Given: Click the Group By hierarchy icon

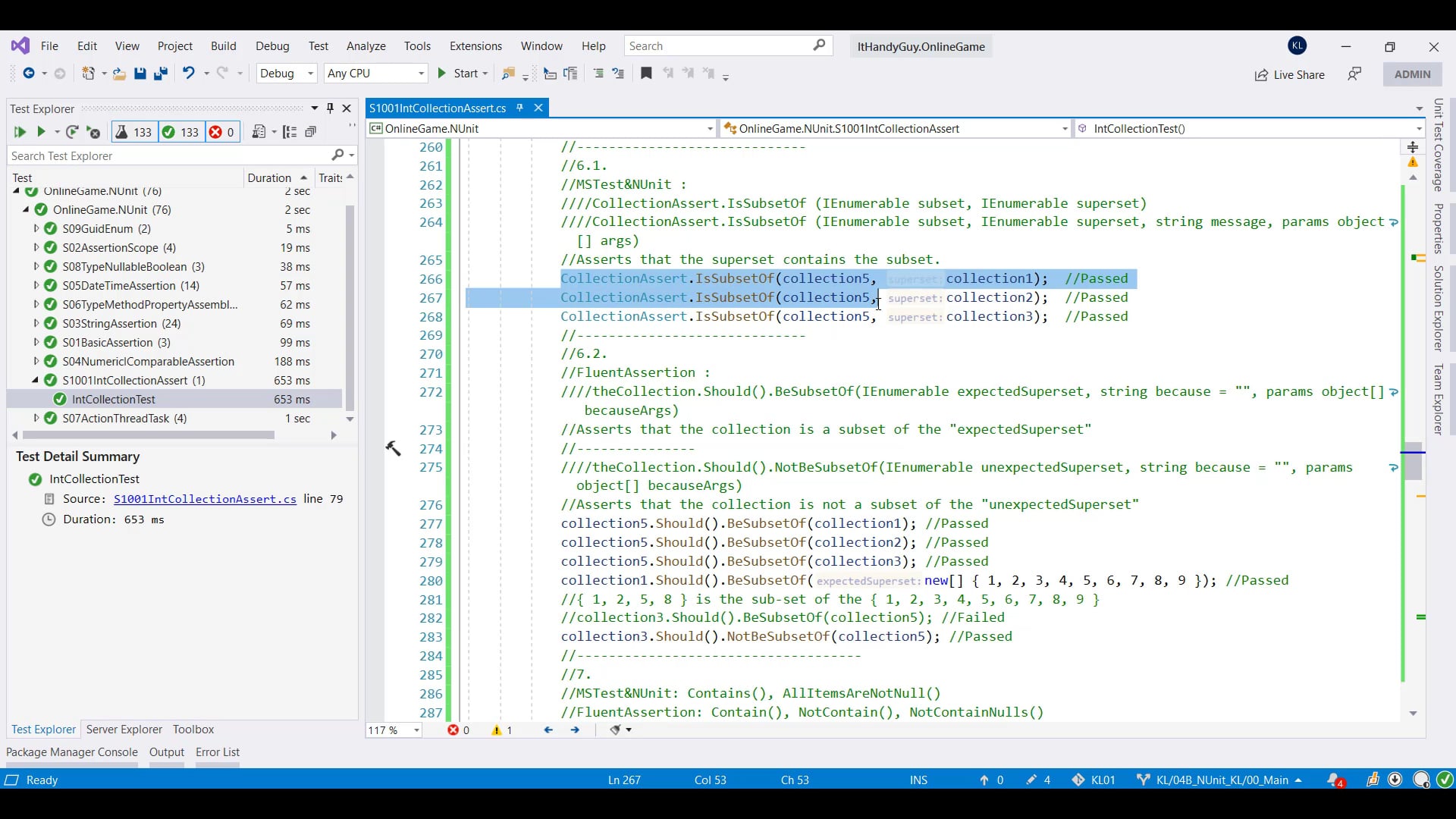Looking at the screenshot, I should tap(289, 132).
